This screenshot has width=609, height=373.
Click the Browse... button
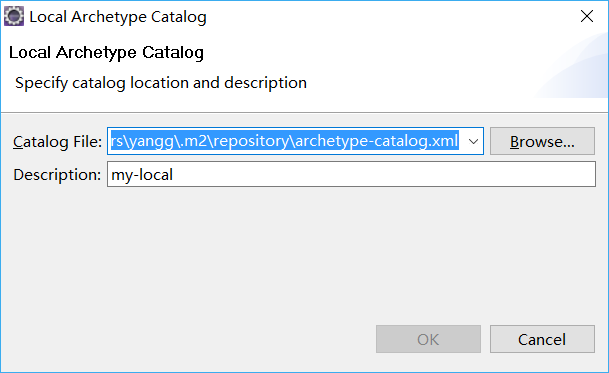542,141
